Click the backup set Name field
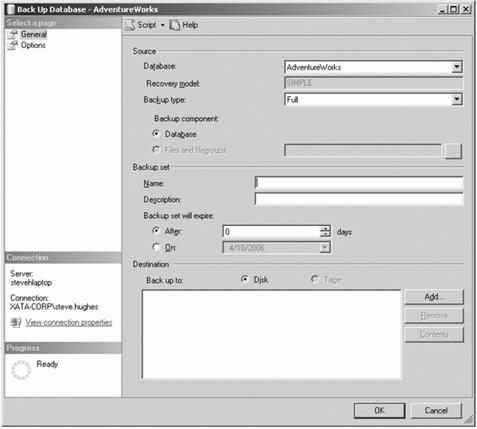Viewport: 477px width, 429px height. click(x=359, y=183)
